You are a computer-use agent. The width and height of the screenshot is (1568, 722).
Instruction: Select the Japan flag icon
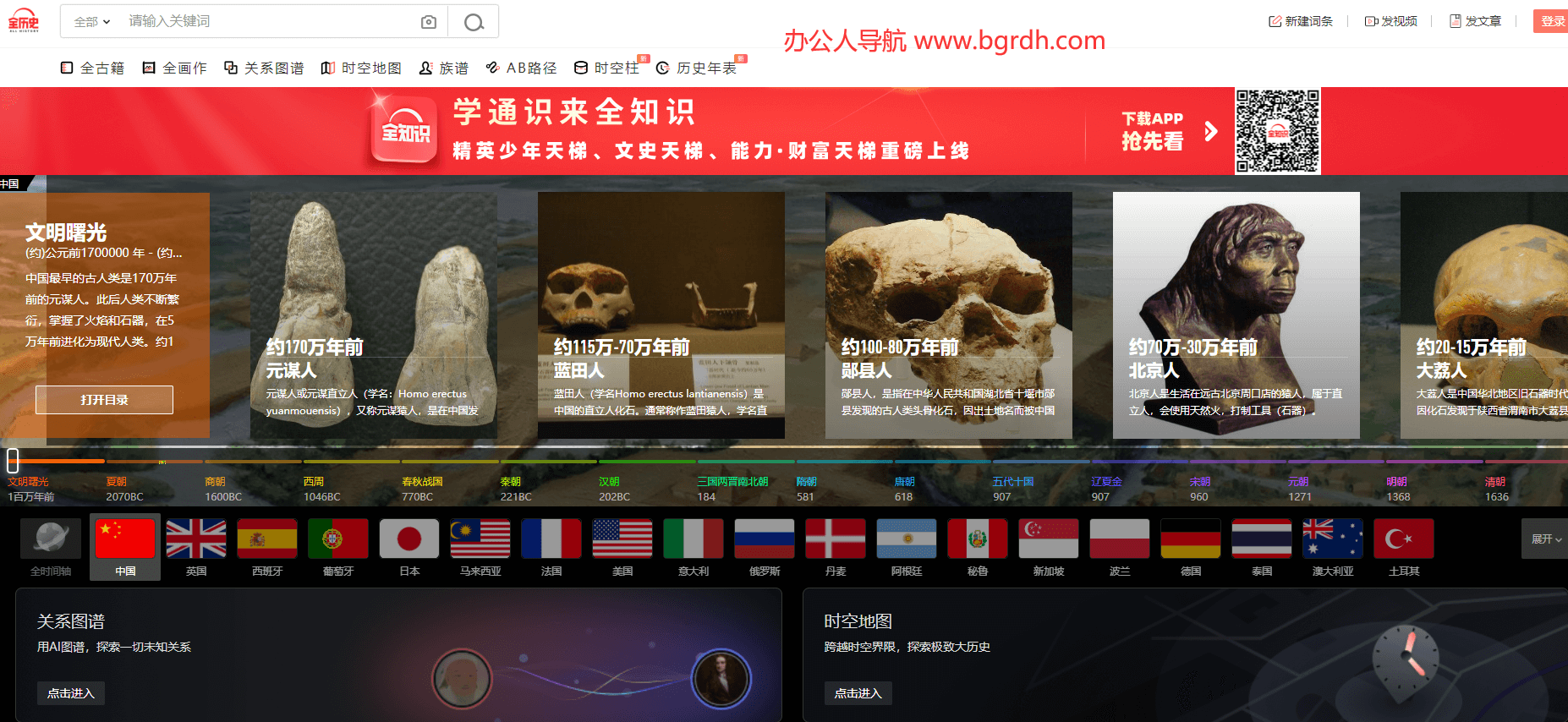click(409, 539)
